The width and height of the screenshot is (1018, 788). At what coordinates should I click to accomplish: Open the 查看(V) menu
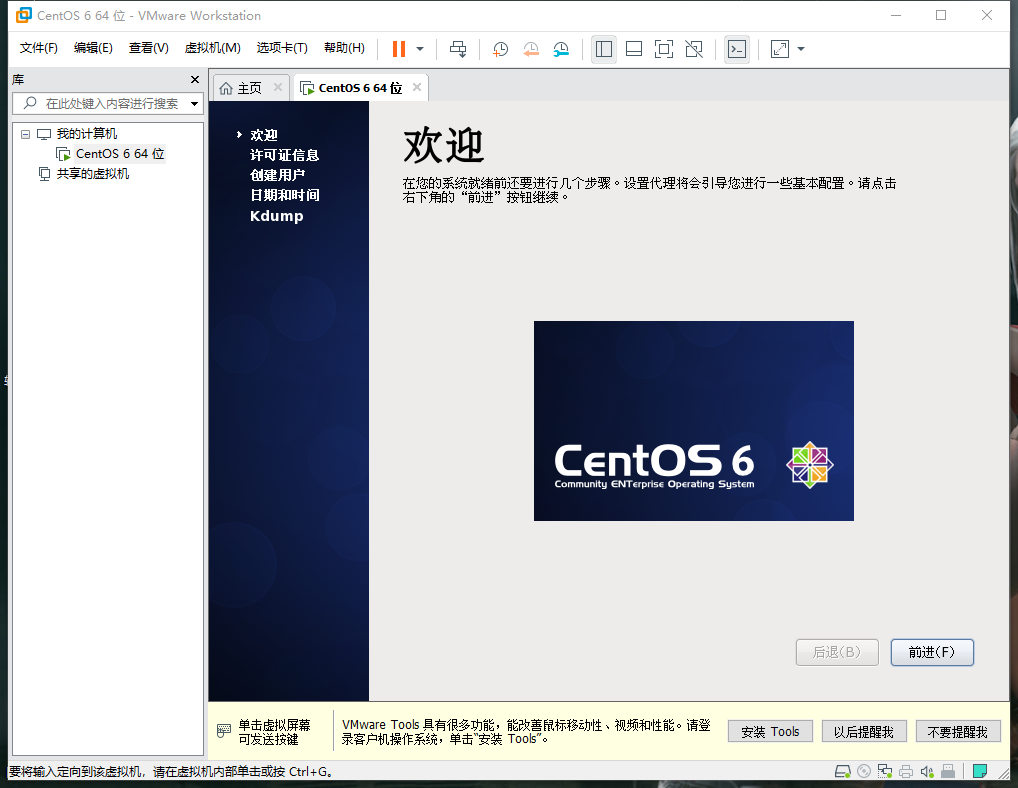coord(149,48)
